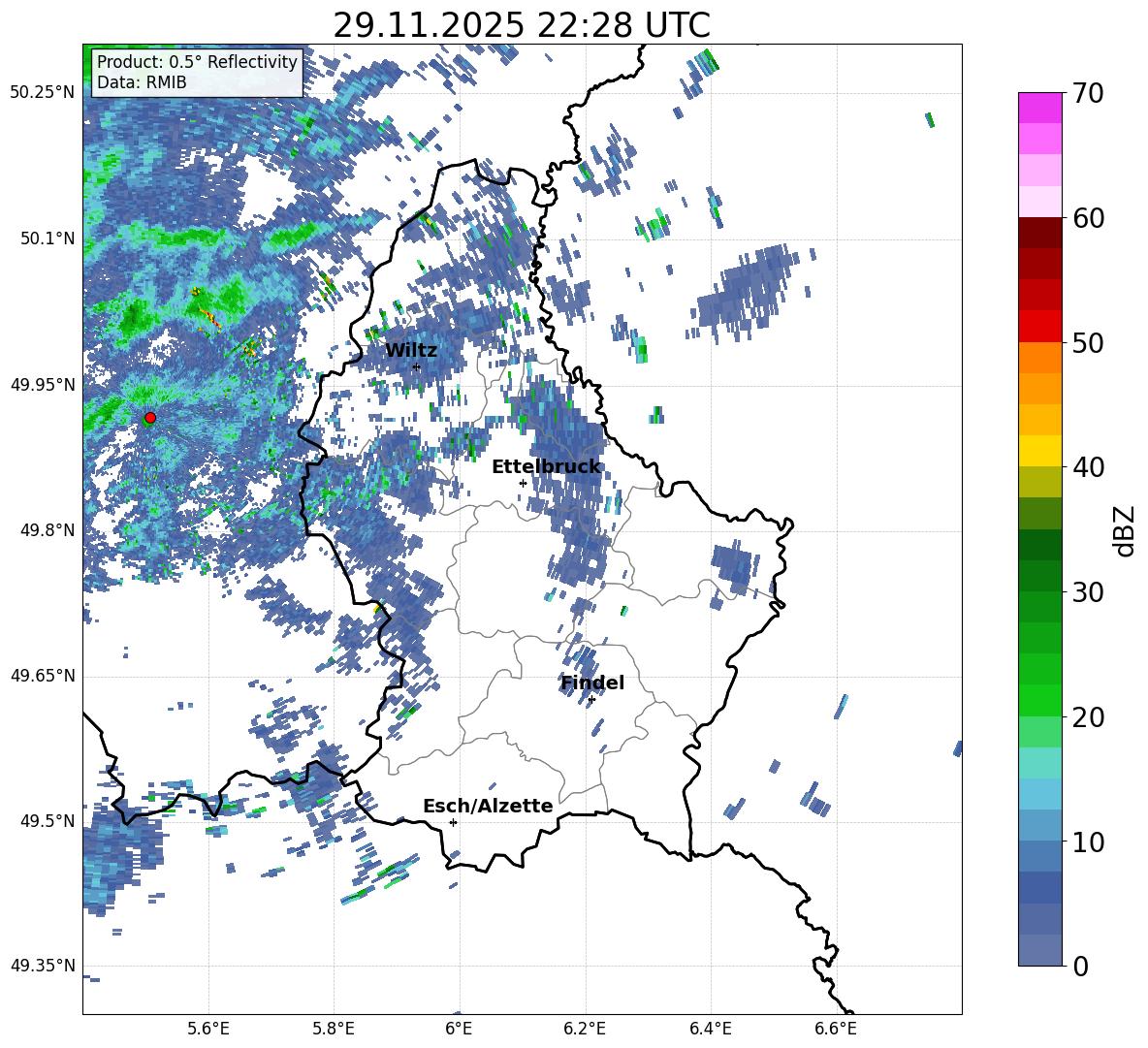This screenshot has height=1048, width=1148.
Task: Click the 6.4°E longitude tick label
Action: [x=710, y=1029]
